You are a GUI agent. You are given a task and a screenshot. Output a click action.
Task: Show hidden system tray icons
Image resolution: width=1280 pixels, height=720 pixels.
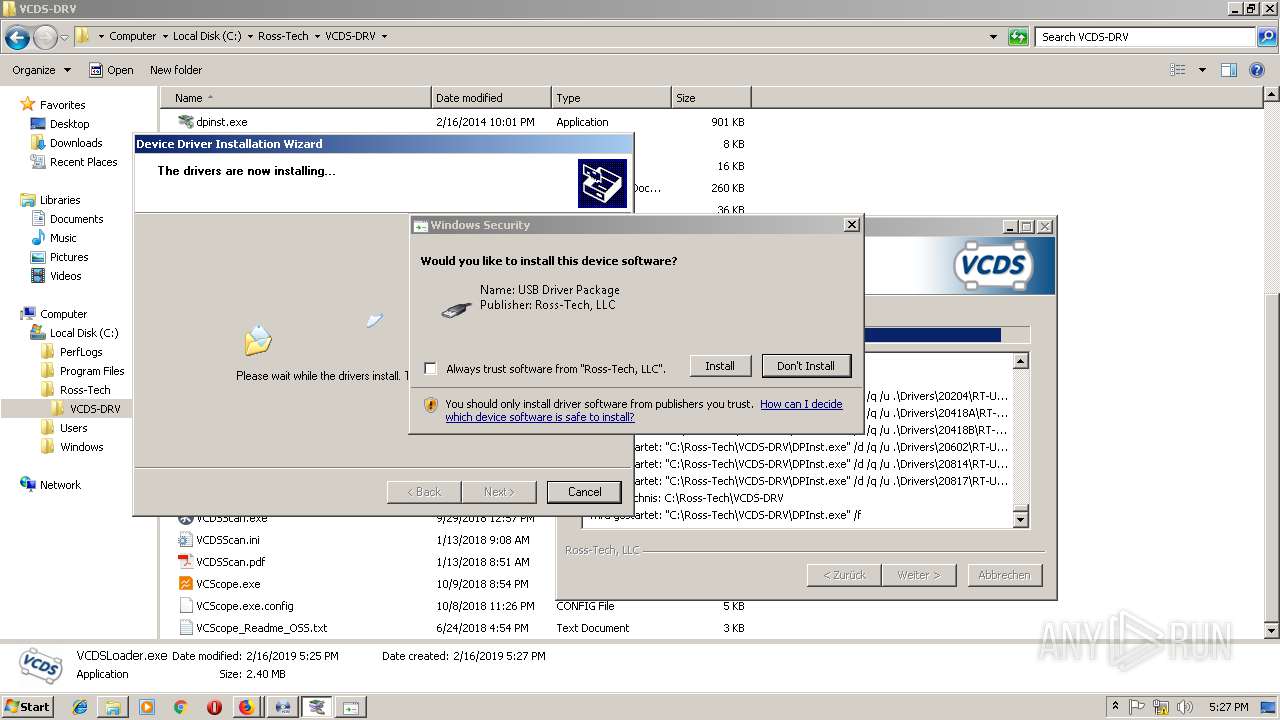pyautogui.click(x=1116, y=706)
